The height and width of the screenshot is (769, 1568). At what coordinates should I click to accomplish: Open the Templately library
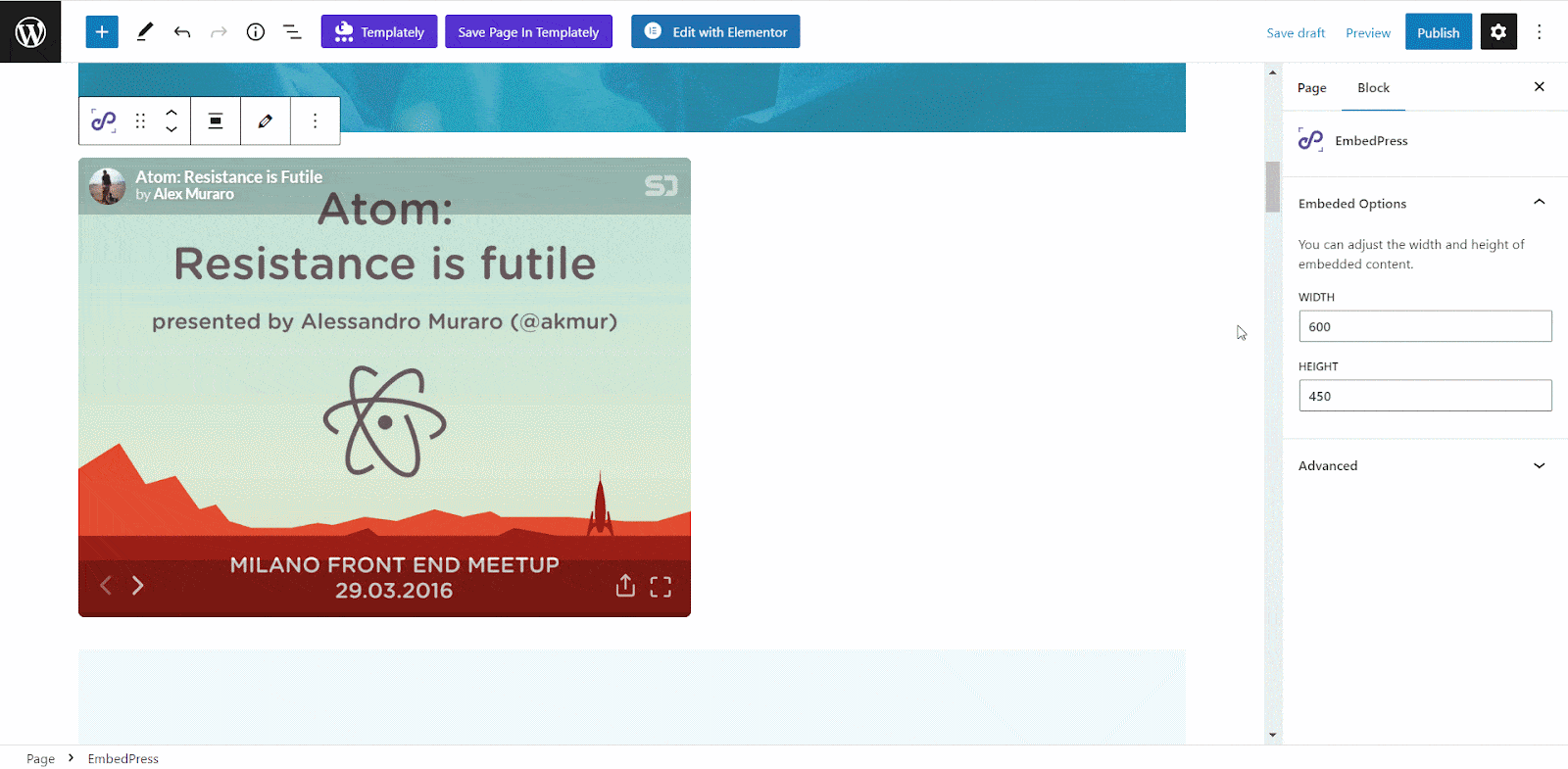(379, 31)
